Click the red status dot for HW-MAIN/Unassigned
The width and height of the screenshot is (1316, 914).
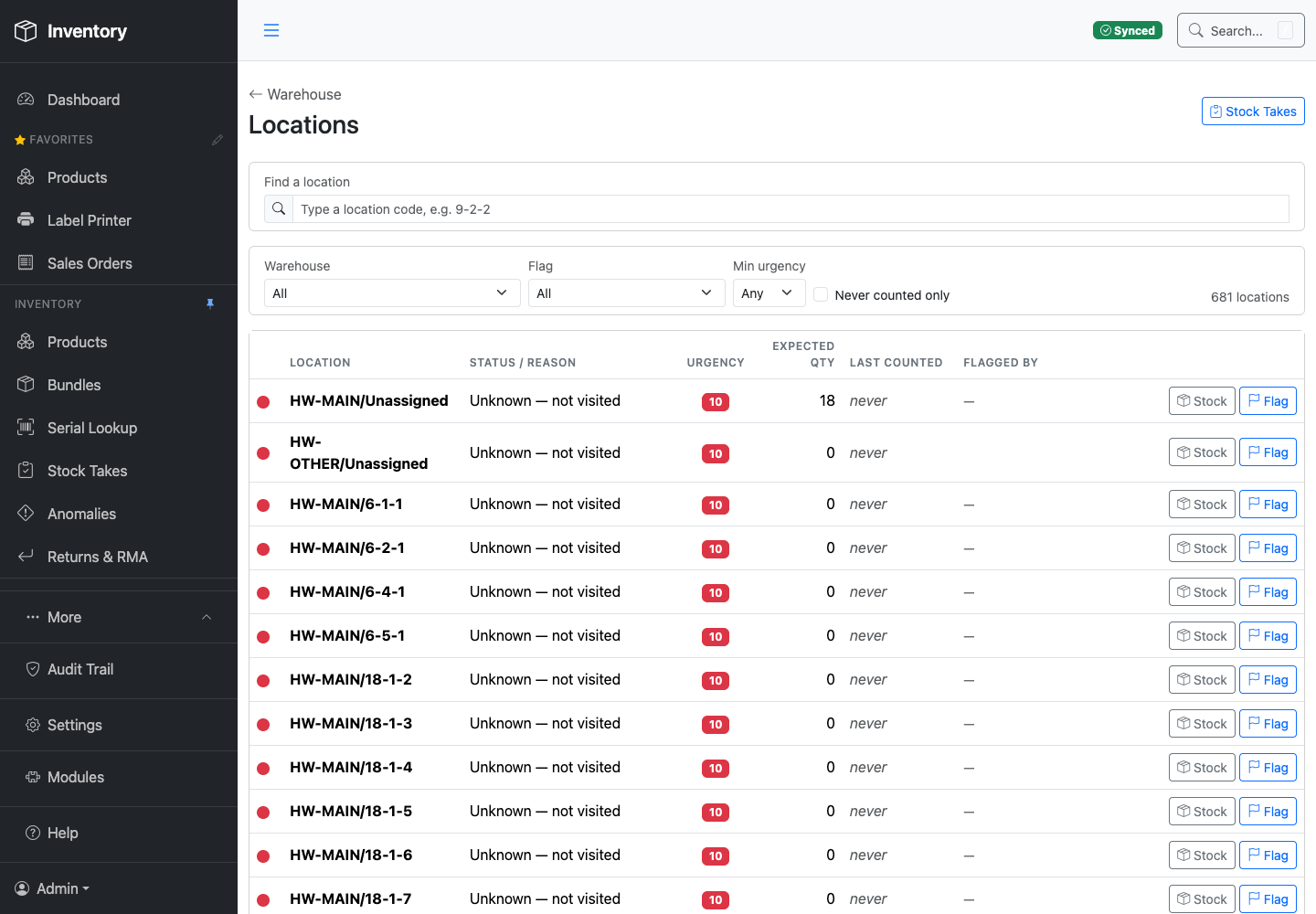pos(263,401)
